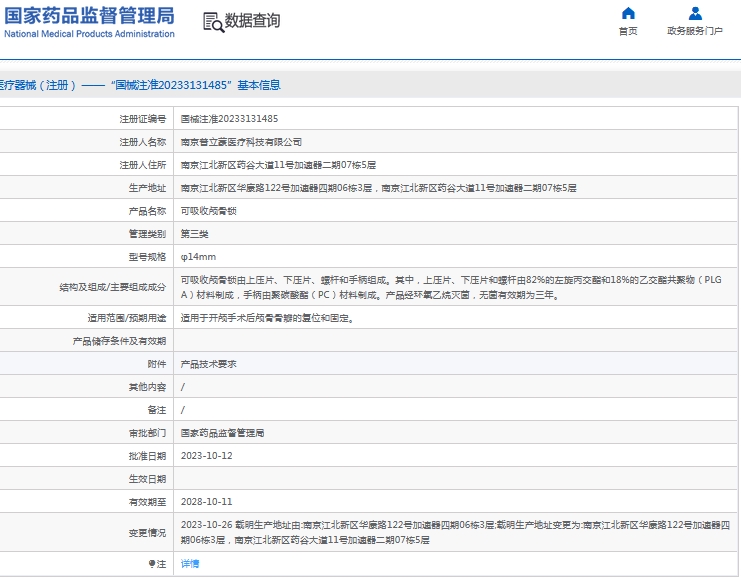Image resolution: width=741 pixels, height=578 pixels.
Task: Click the 型号规格 label
Action: tap(147, 257)
